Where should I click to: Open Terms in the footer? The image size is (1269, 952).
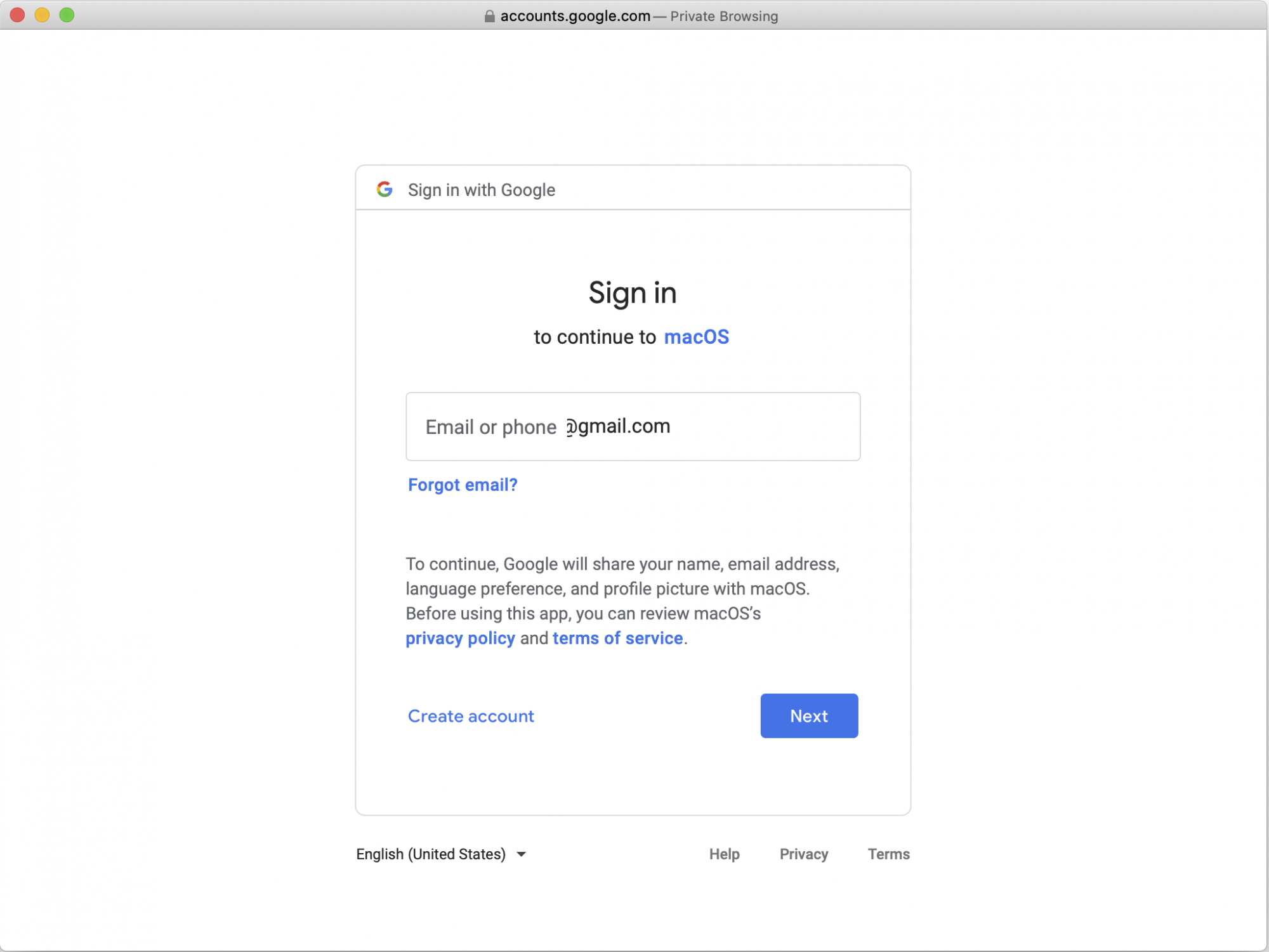(x=888, y=854)
